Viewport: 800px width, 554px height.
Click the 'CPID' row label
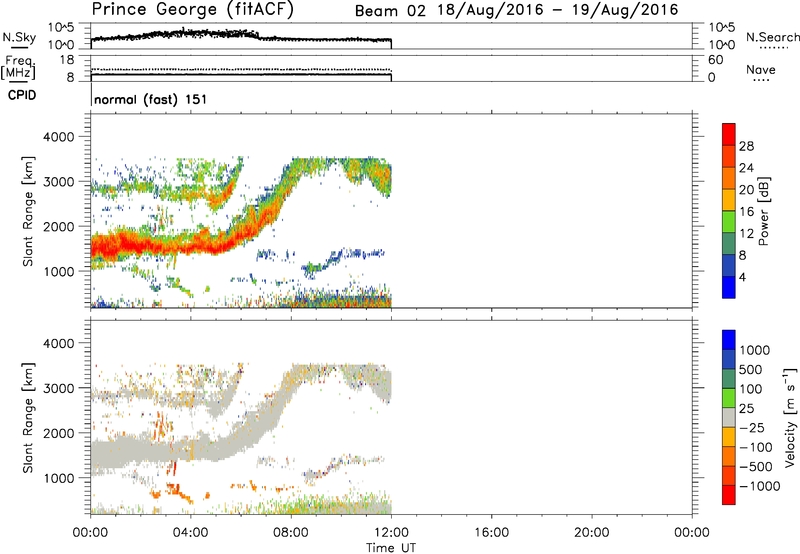[22, 95]
